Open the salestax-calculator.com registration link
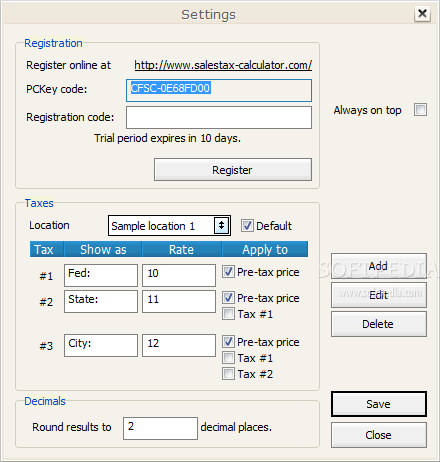Image resolution: width=440 pixels, height=462 pixels. click(223, 65)
